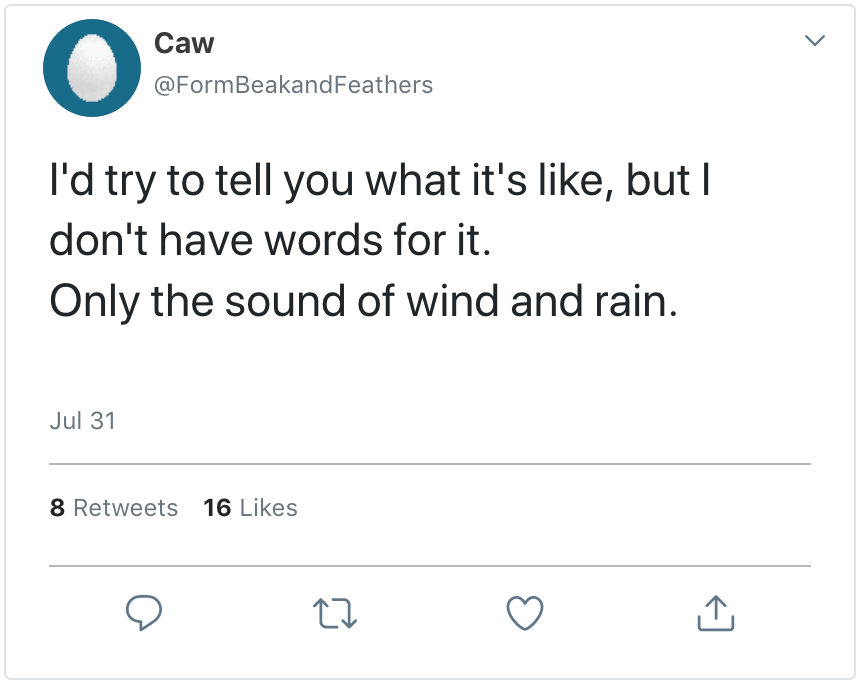Click the display name Caw
Screen dimensions: 864x688
pos(184,43)
